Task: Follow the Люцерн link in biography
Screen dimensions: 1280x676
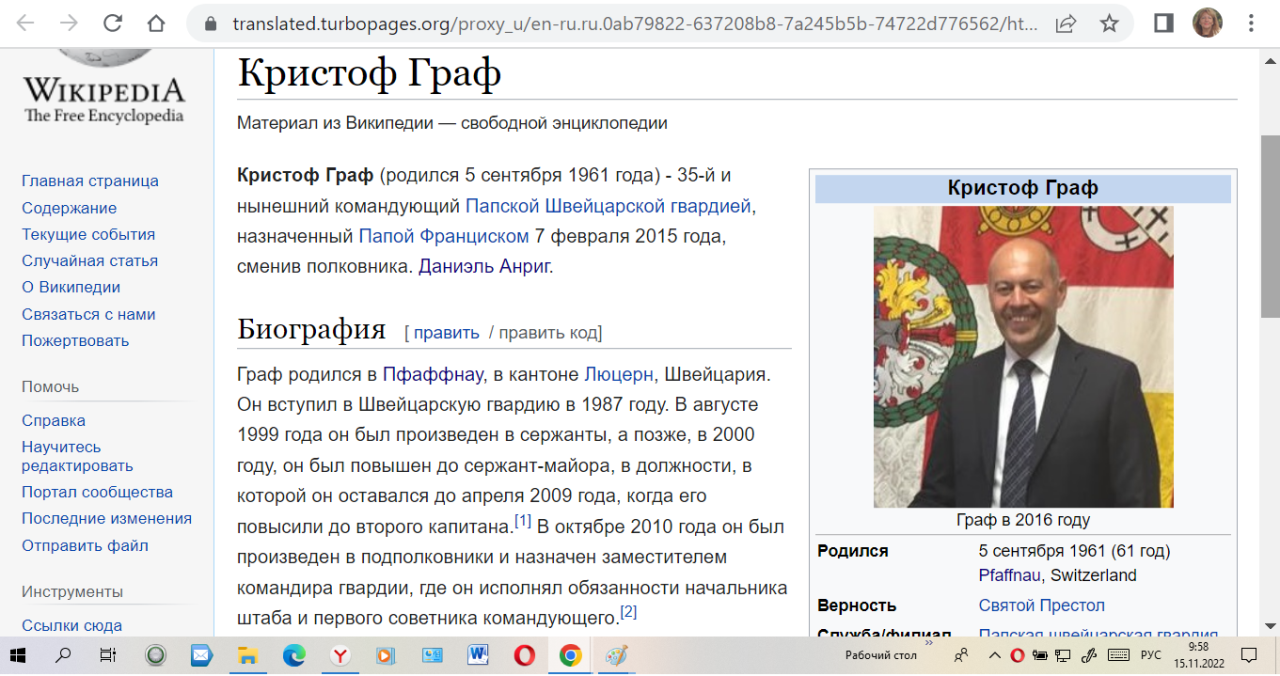Action: [619, 375]
